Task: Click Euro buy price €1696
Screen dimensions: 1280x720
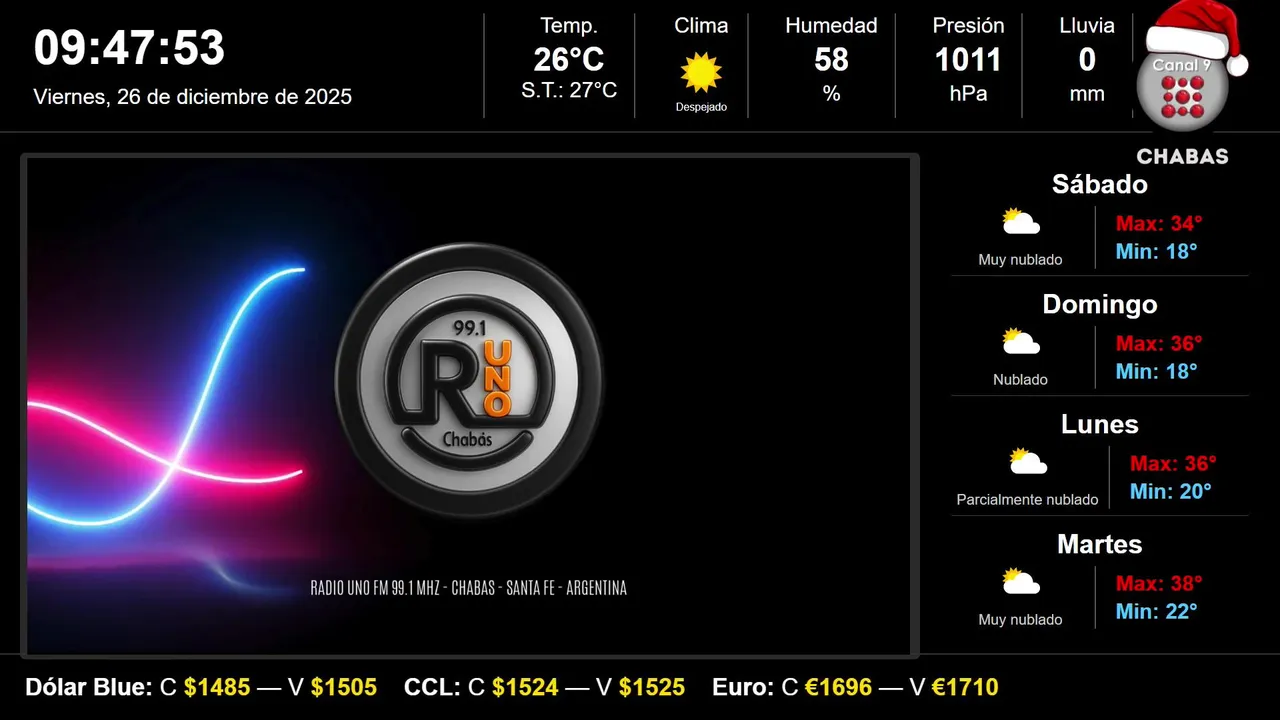Action: click(839, 687)
